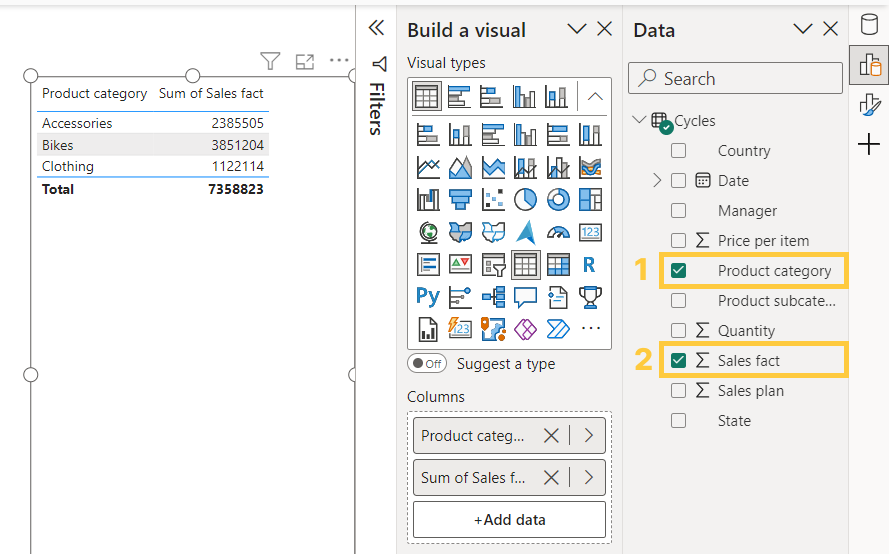Choose the Funnel chart visual

pyautogui.click(x=461, y=199)
